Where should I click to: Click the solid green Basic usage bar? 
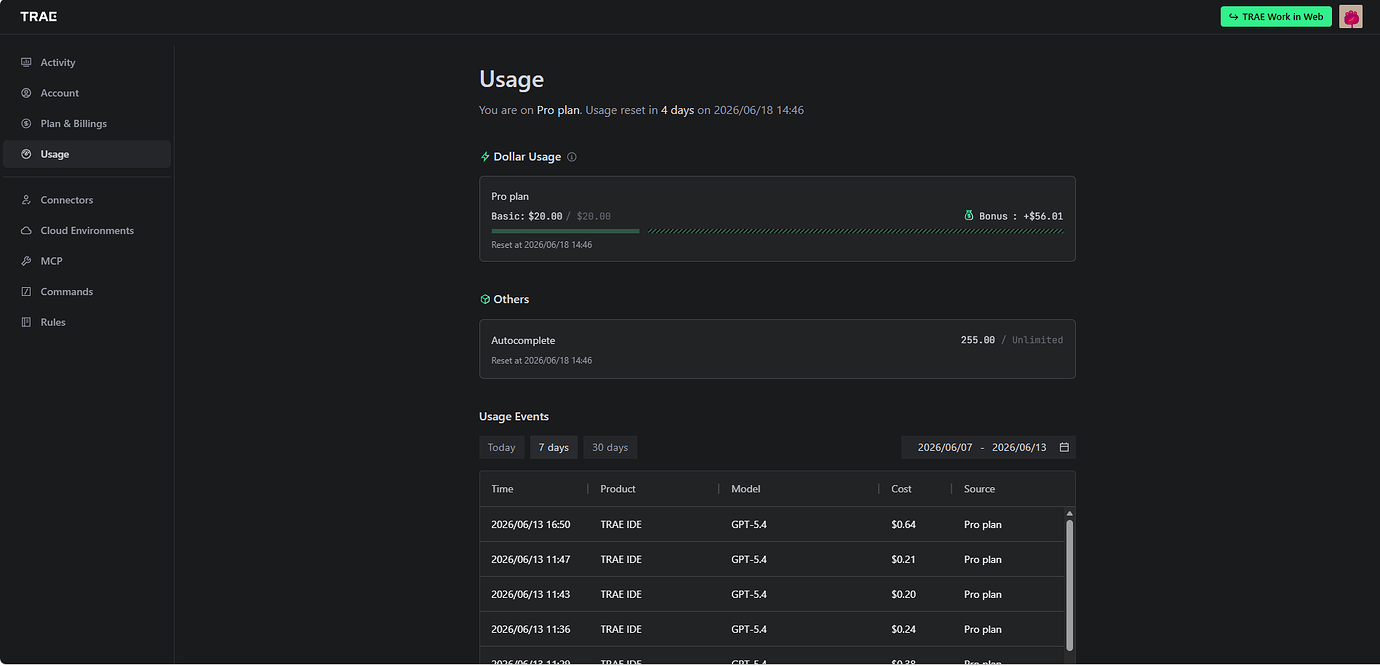coord(565,231)
